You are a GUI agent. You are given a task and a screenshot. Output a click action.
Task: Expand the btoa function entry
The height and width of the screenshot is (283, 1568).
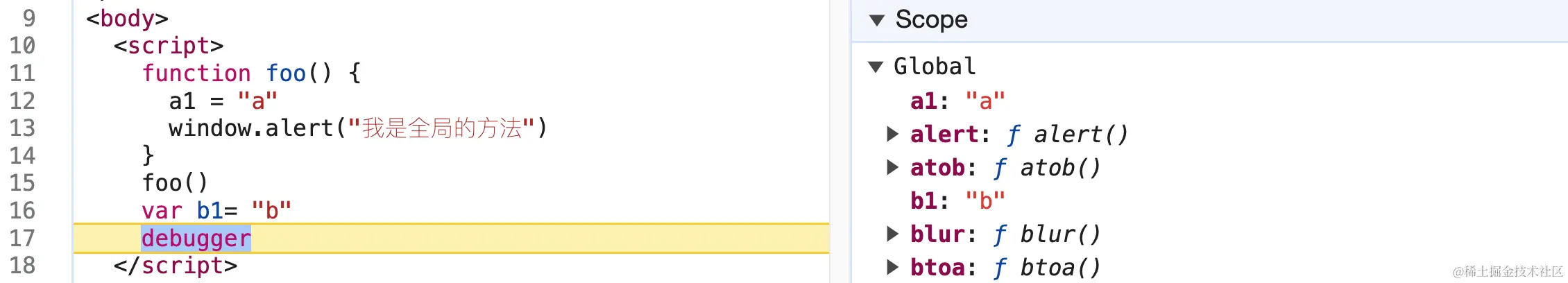tap(892, 267)
